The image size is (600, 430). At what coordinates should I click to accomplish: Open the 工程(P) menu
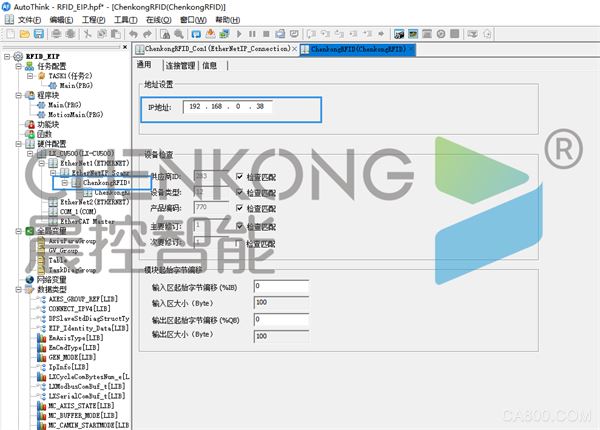[94, 20]
